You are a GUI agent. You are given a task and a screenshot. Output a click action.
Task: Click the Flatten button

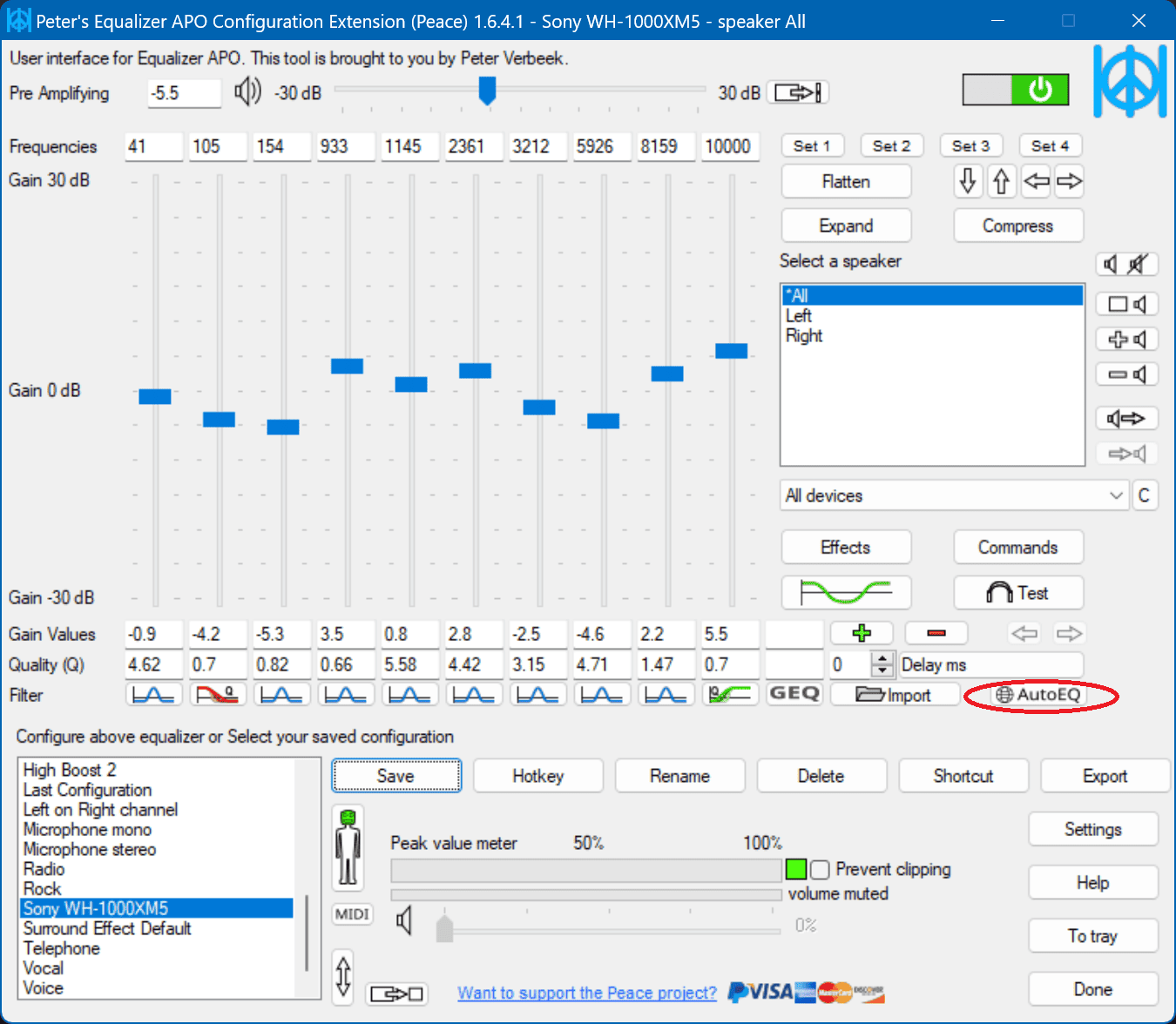pos(845,181)
